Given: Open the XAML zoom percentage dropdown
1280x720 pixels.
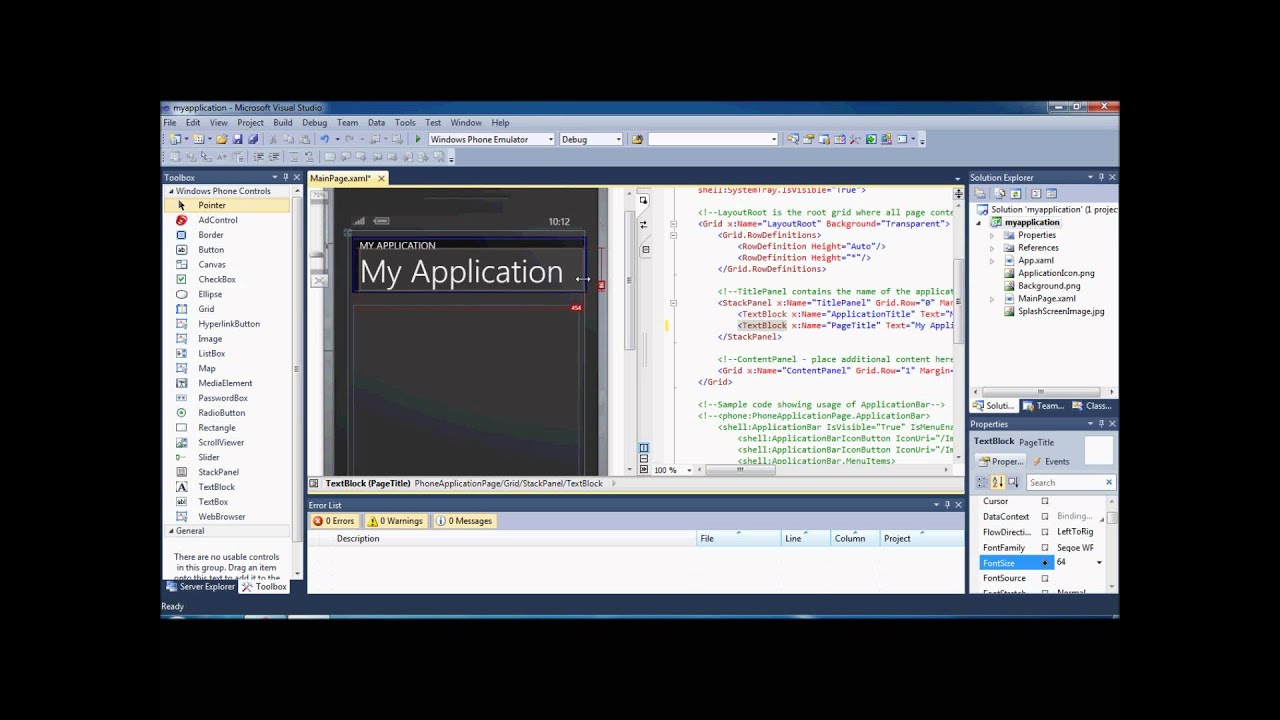Looking at the screenshot, I should 688,470.
